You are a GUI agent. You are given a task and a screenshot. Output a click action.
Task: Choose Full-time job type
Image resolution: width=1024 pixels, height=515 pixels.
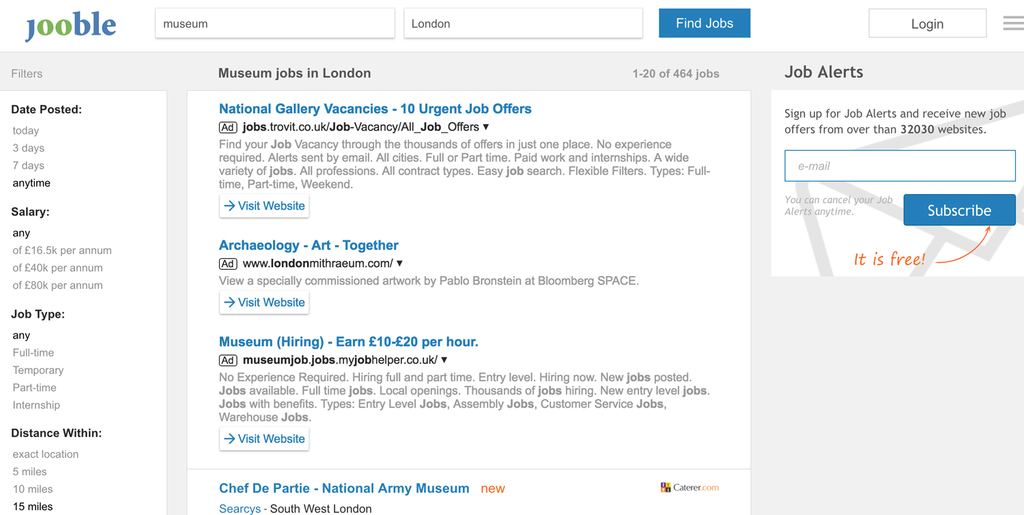coord(33,353)
